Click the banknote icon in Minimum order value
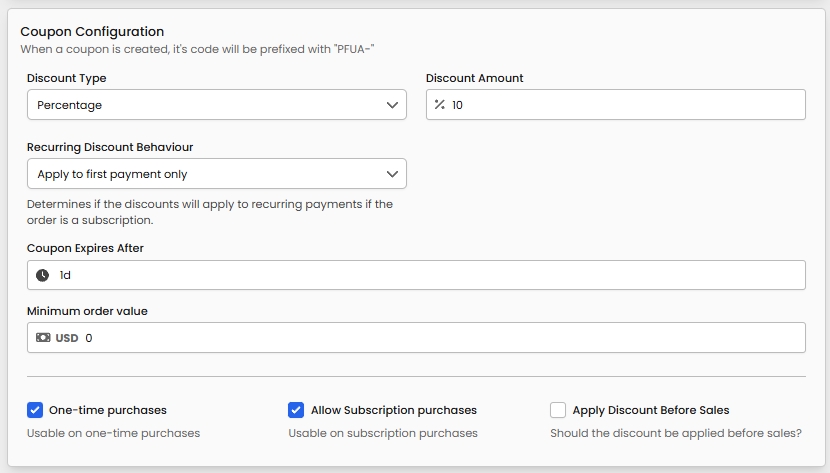This screenshot has height=473, width=830. pos(43,338)
